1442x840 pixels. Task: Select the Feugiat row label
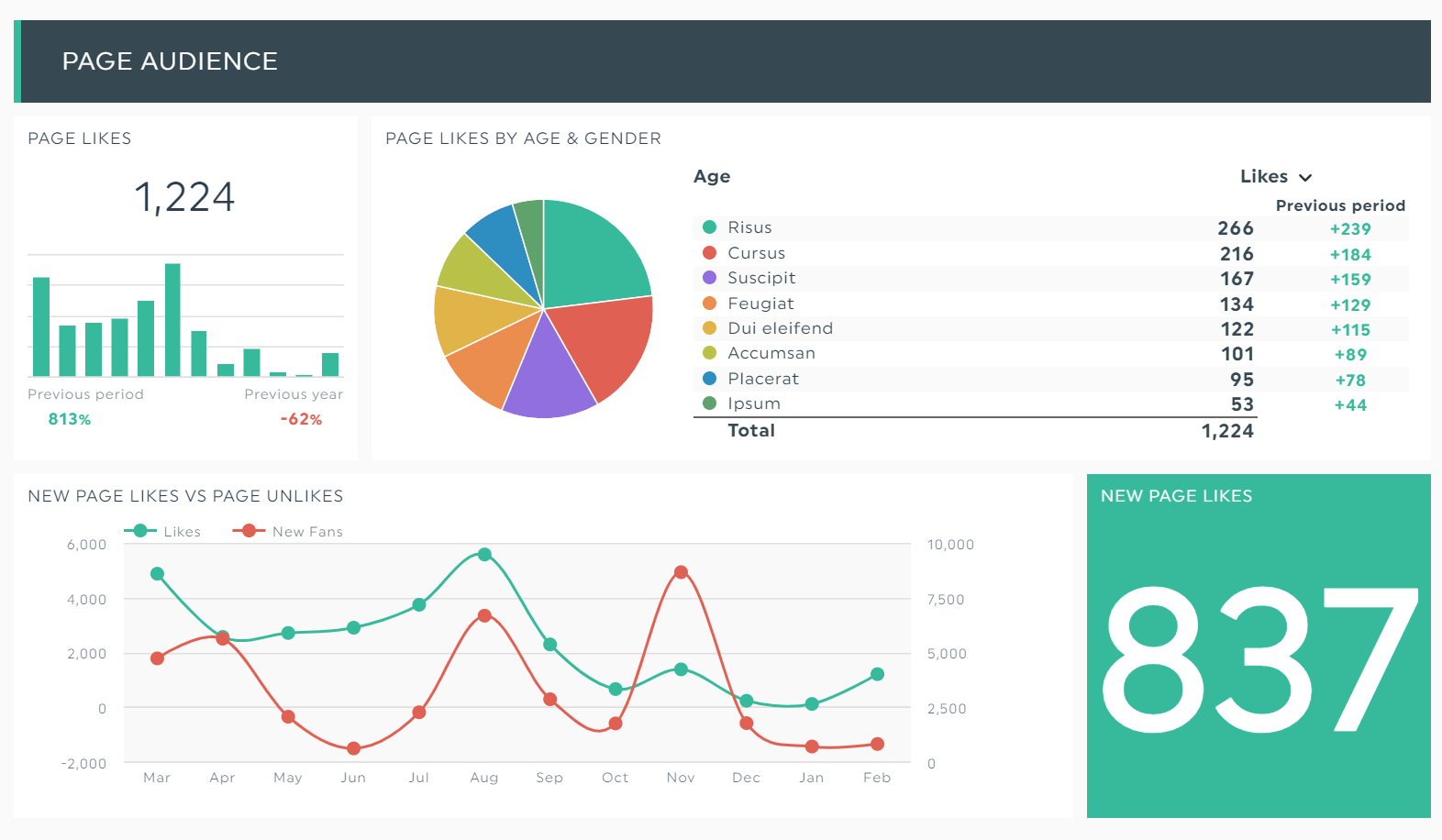point(760,304)
